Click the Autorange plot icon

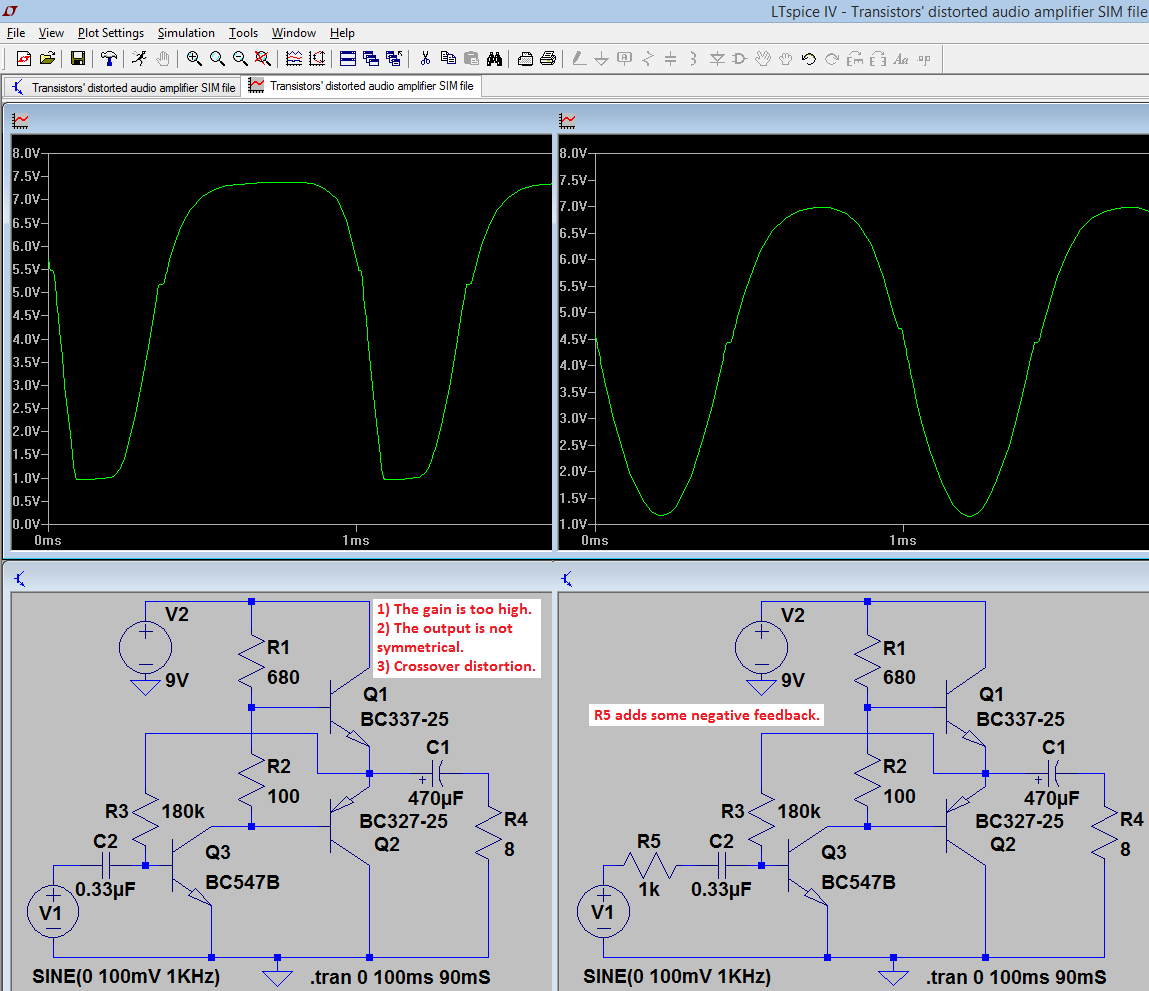[x=294, y=59]
